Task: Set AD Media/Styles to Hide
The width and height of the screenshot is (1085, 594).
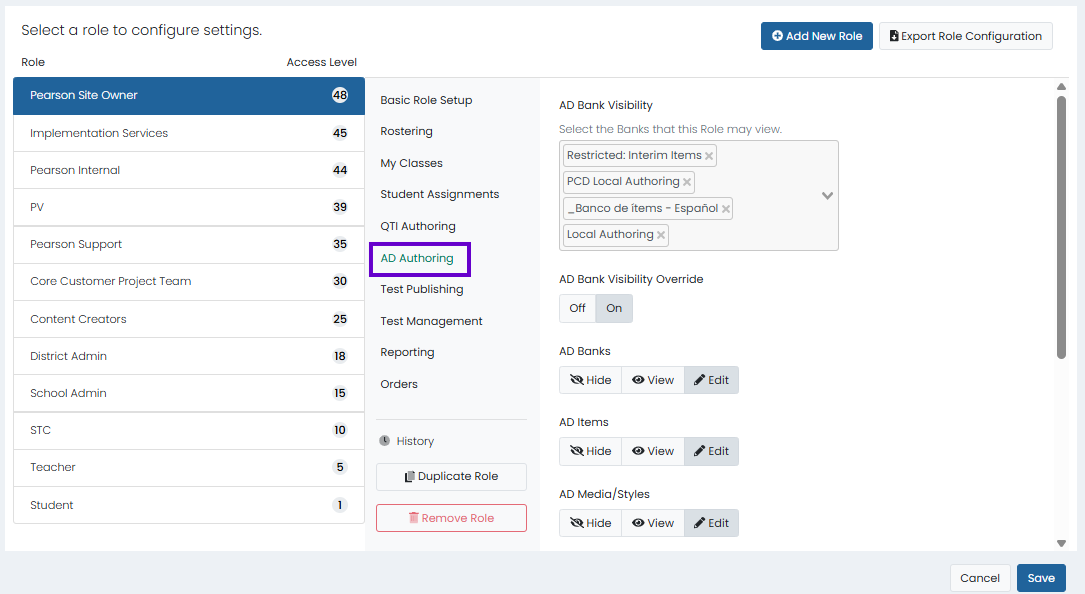Action: [x=590, y=523]
